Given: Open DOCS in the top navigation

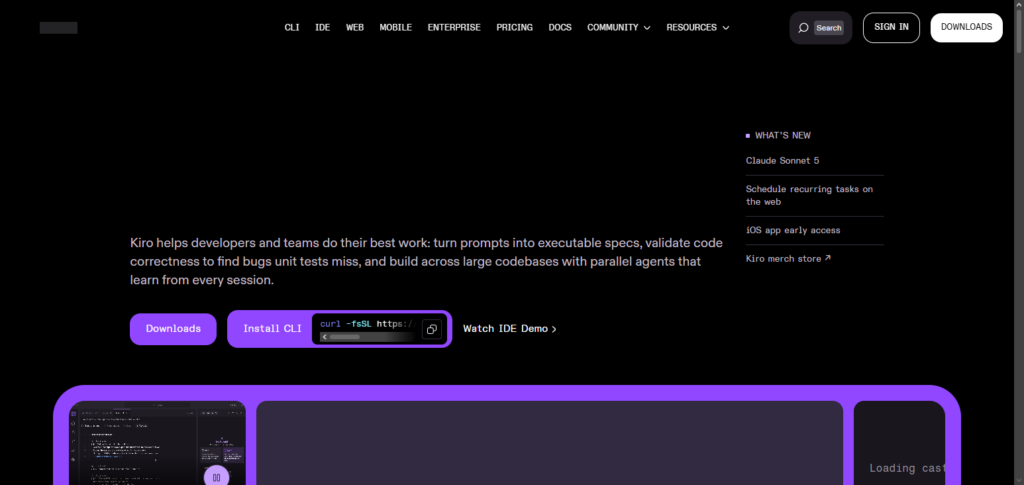Looking at the screenshot, I should pos(560,27).
